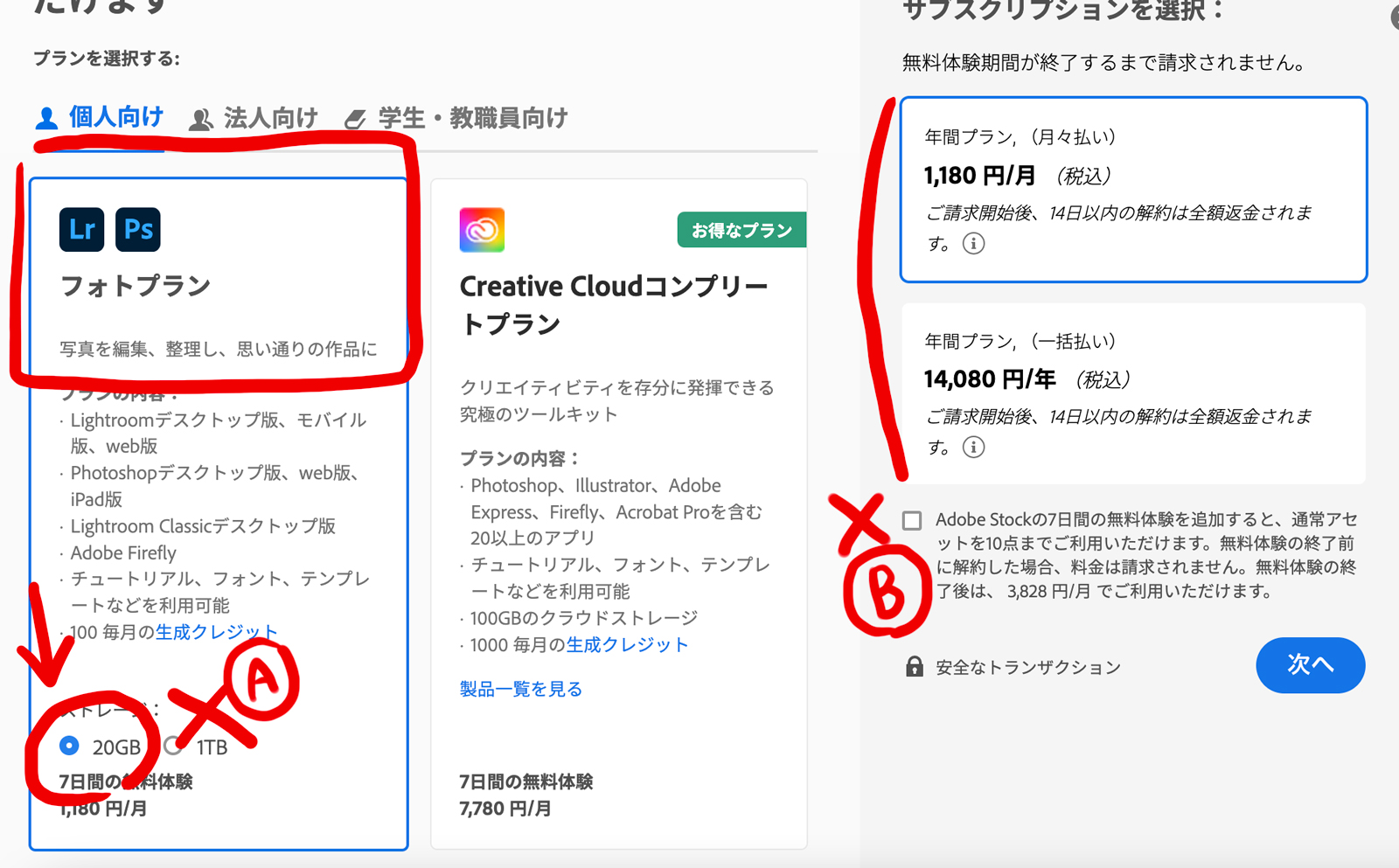Open the 個人向け tab

pyautogui.click(x=115, y=117)
